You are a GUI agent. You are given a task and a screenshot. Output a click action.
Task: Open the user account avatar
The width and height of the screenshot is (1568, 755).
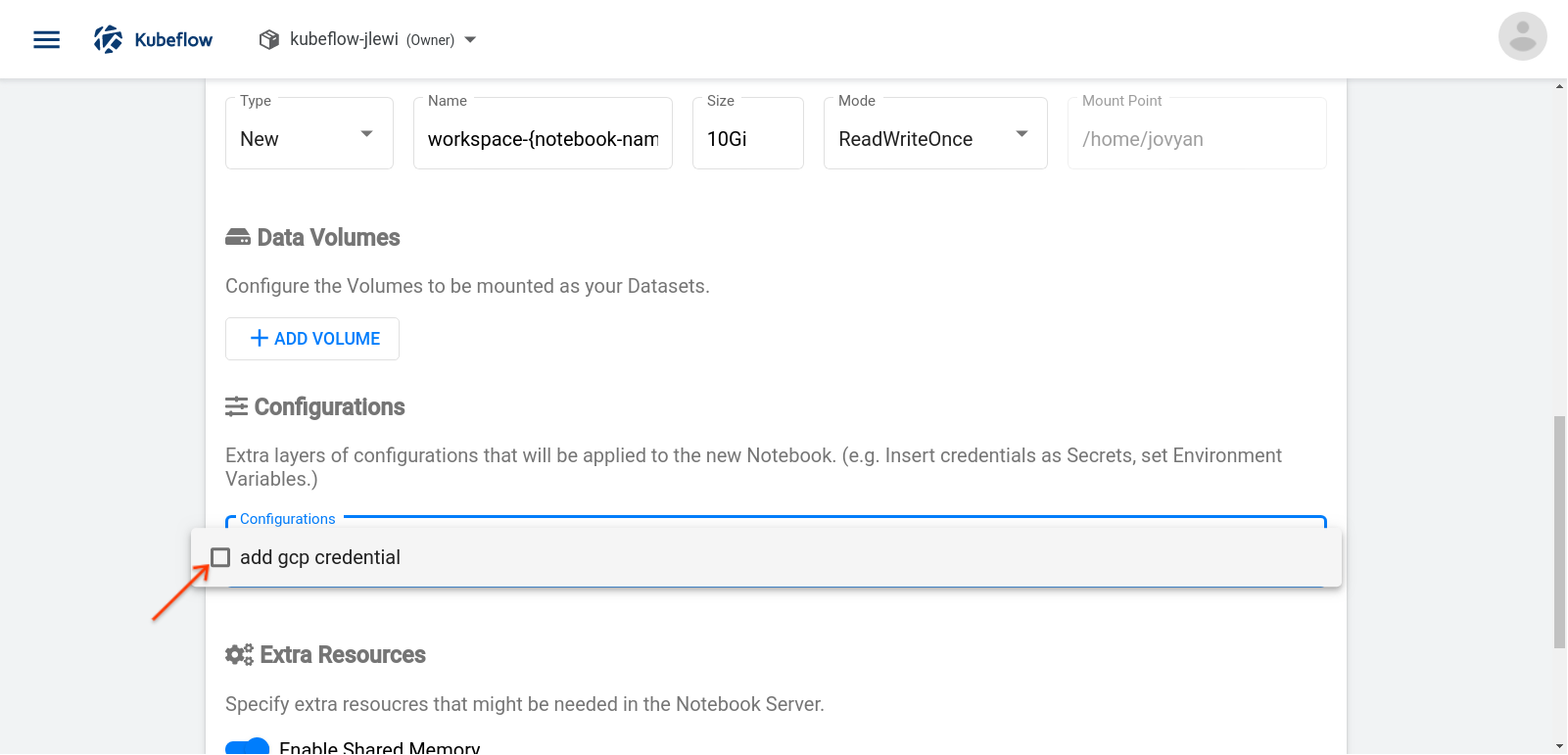(x=1522, y=36)
